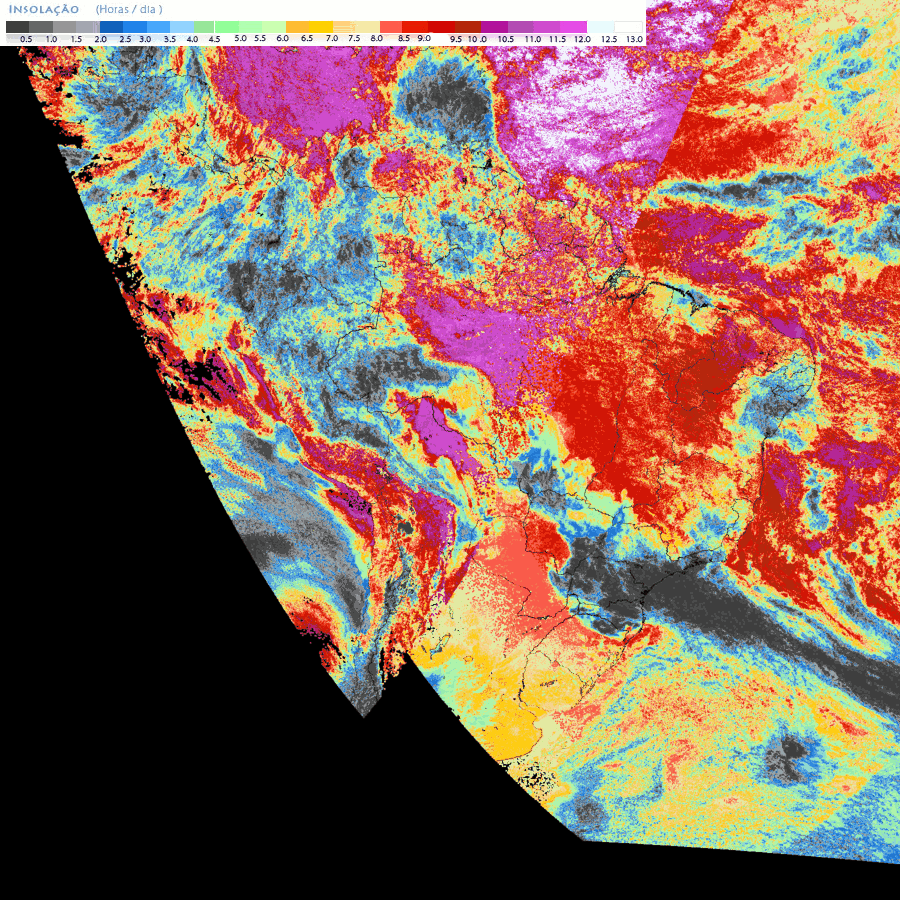This screenshot has width=900, height=900.
Task: Choose the brownish-red swatch above 10.0
Action: coord(468,27)
